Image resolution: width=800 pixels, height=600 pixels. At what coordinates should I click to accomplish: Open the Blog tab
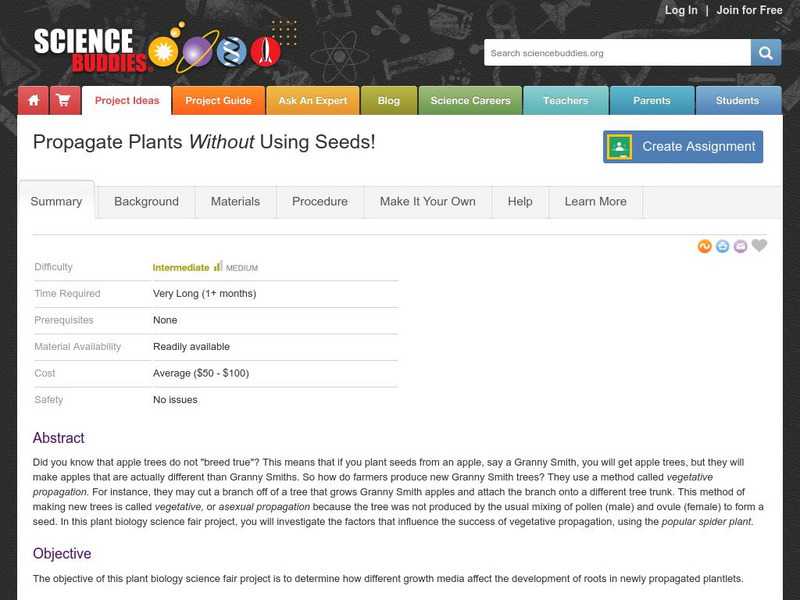389,101
